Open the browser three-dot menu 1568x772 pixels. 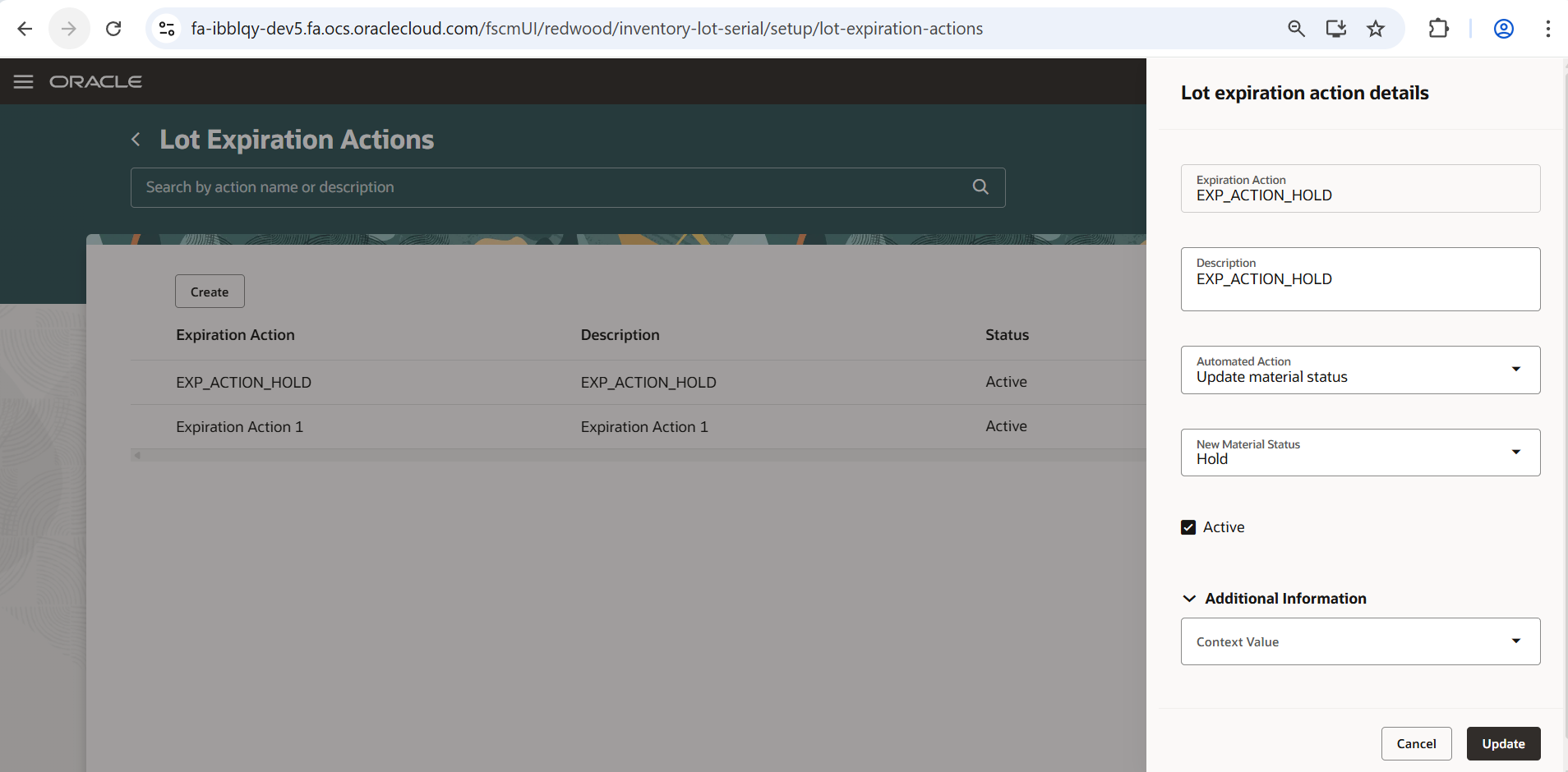1548,29
